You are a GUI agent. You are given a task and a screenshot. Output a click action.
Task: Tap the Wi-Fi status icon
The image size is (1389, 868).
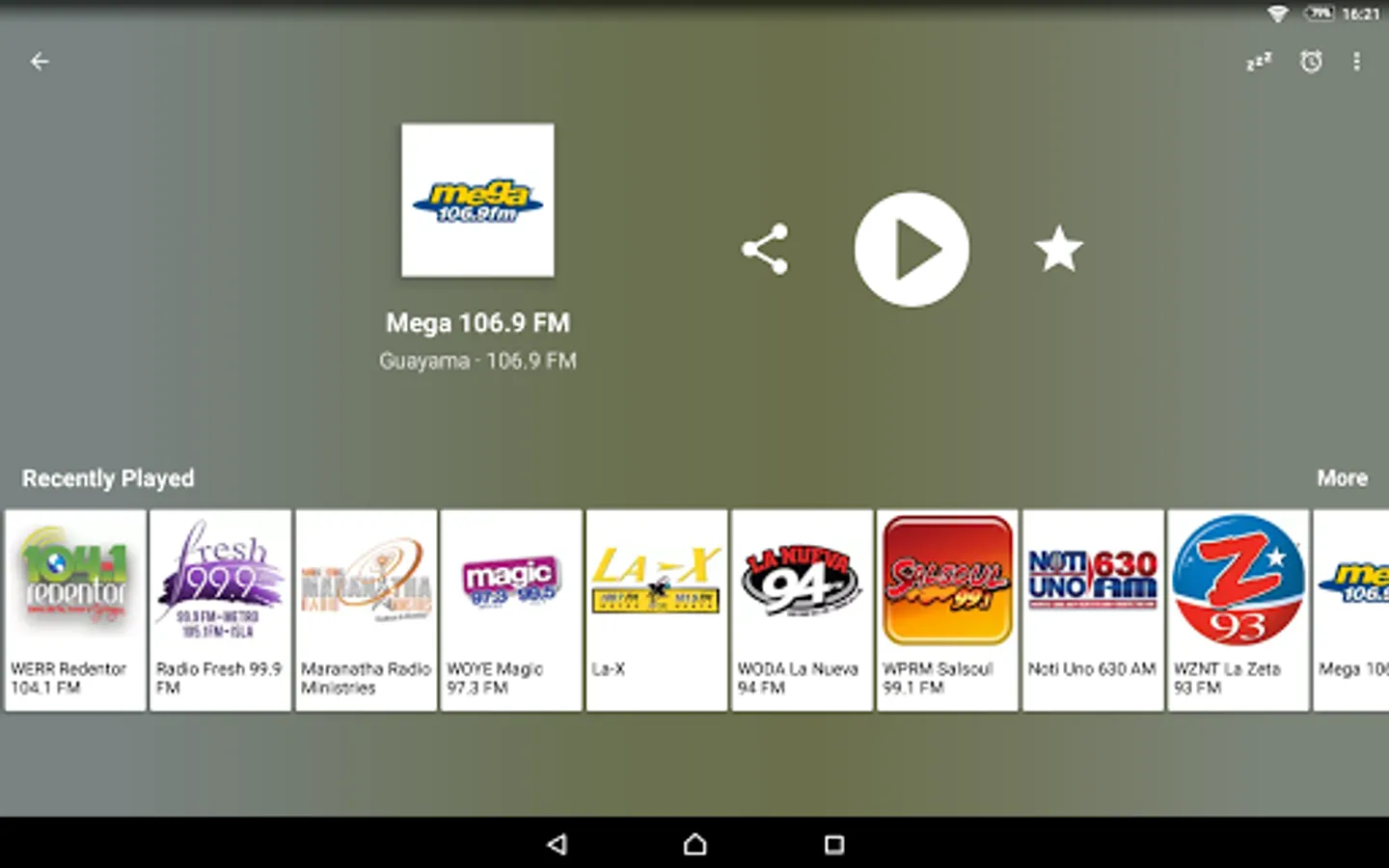click(x=1277, y=14)
